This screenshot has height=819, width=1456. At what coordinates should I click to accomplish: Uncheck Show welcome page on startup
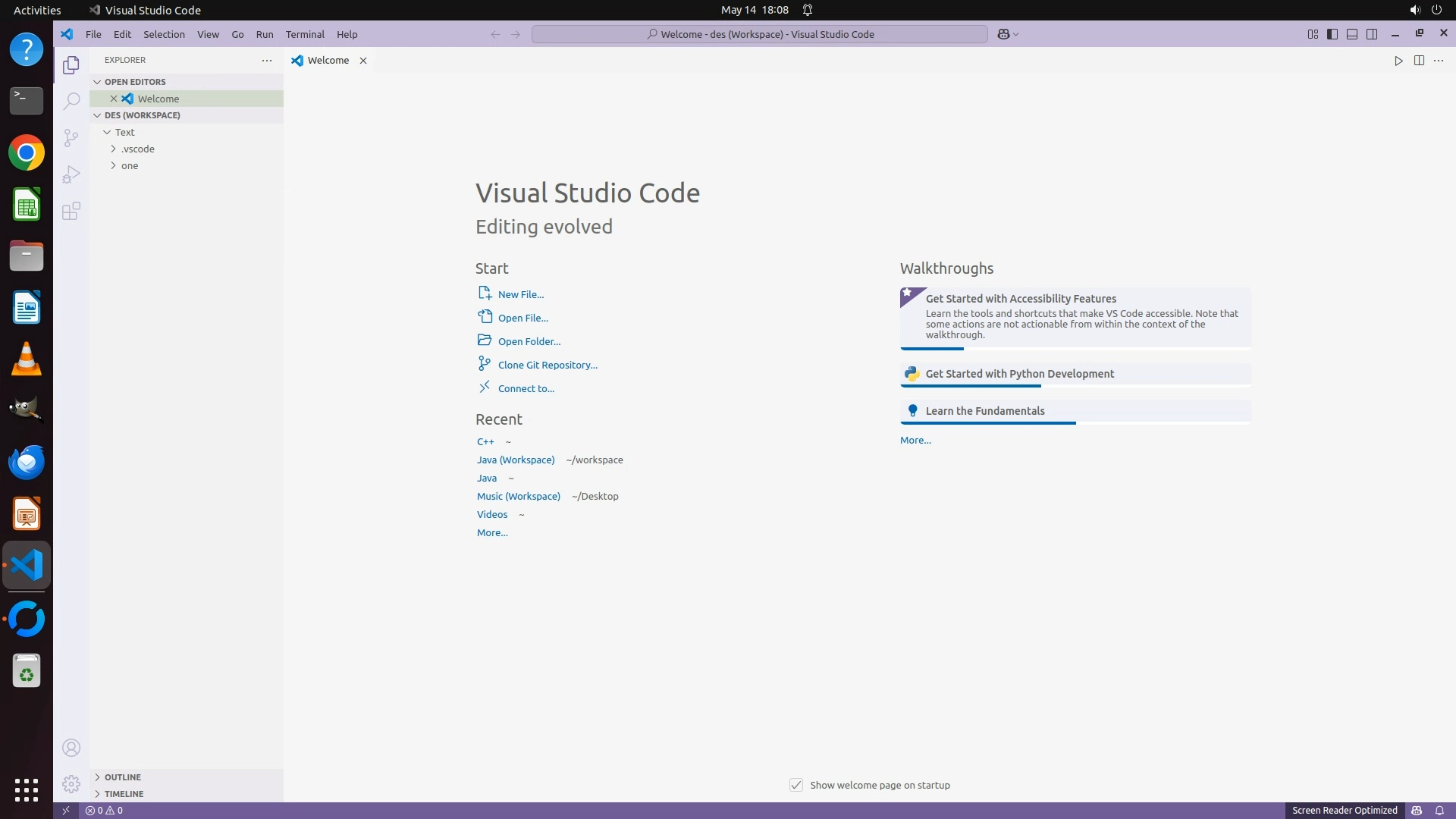pyautogui.click(x=796, y=785)
